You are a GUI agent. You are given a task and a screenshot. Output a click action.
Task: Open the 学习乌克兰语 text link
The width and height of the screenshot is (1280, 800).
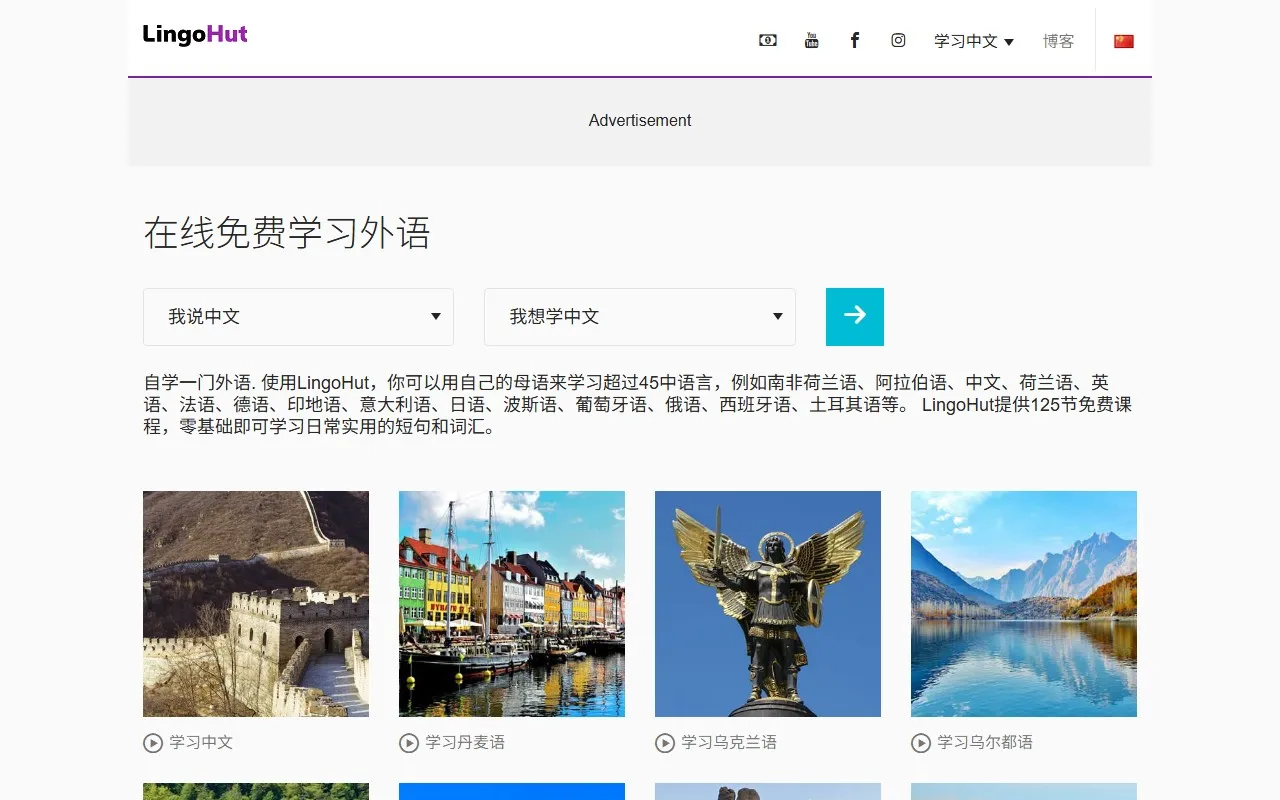(x=729, y=742)
